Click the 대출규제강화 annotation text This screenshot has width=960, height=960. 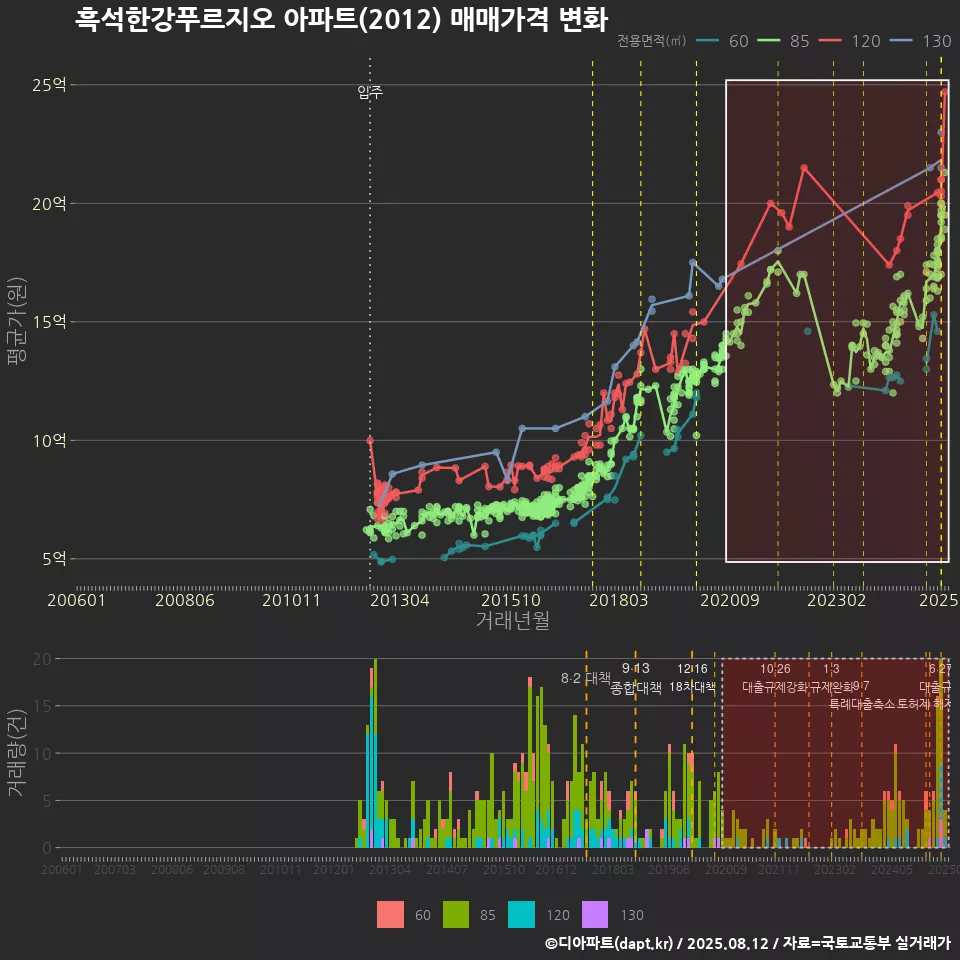click(x=775, y=687)
